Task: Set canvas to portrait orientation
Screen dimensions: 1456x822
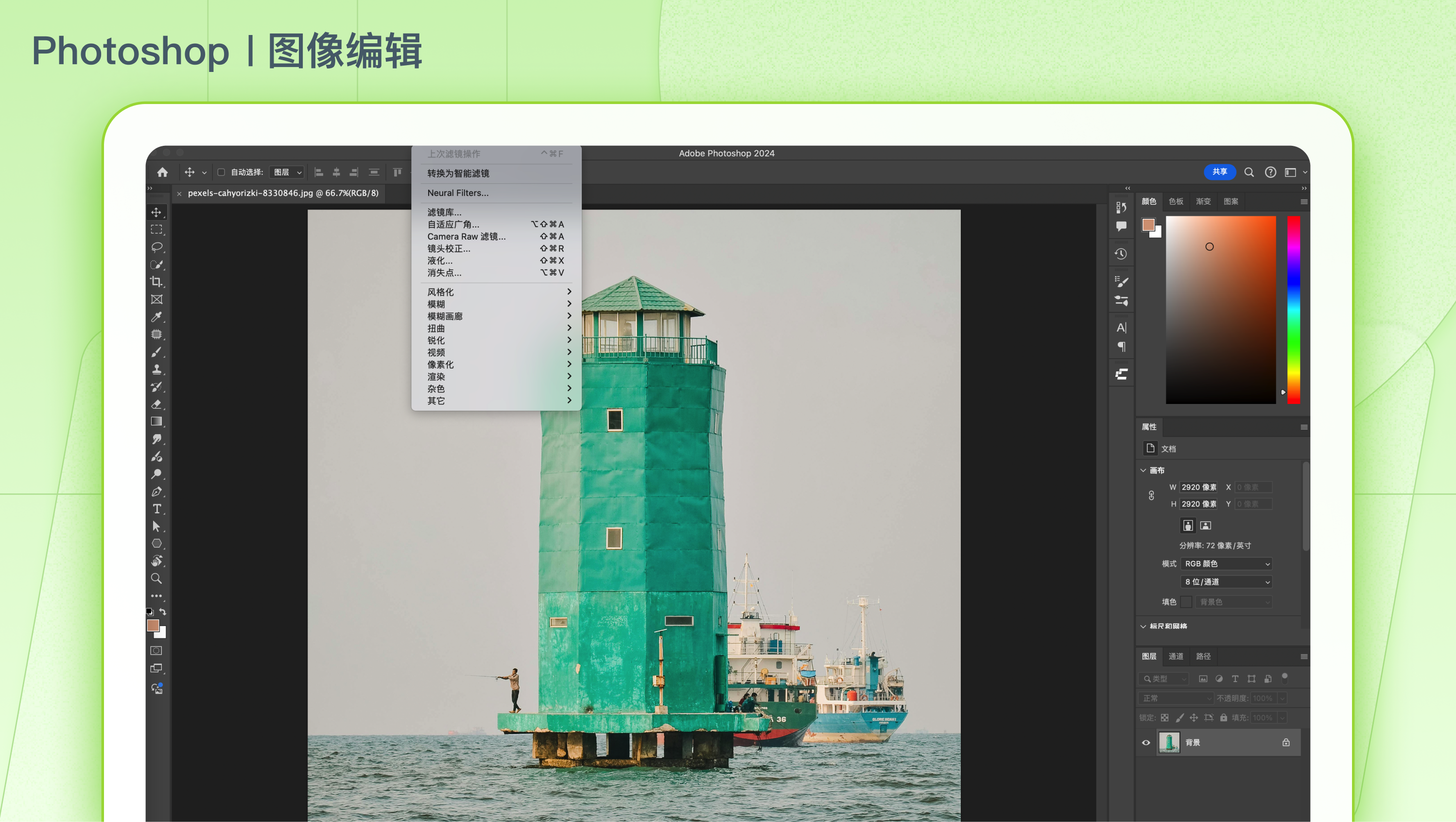Action: 1188,526
